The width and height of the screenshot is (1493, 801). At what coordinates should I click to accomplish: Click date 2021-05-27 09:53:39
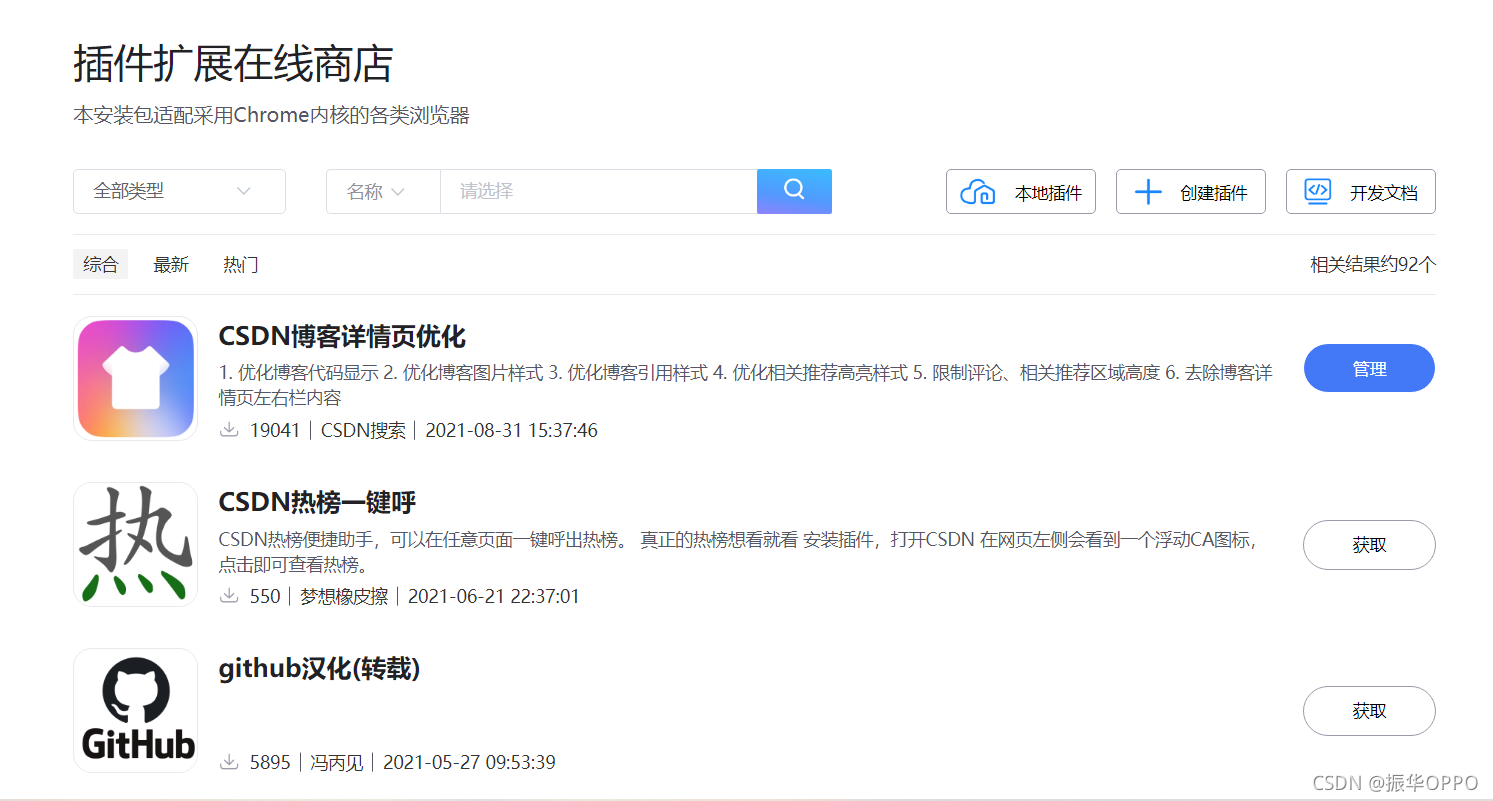469,762
